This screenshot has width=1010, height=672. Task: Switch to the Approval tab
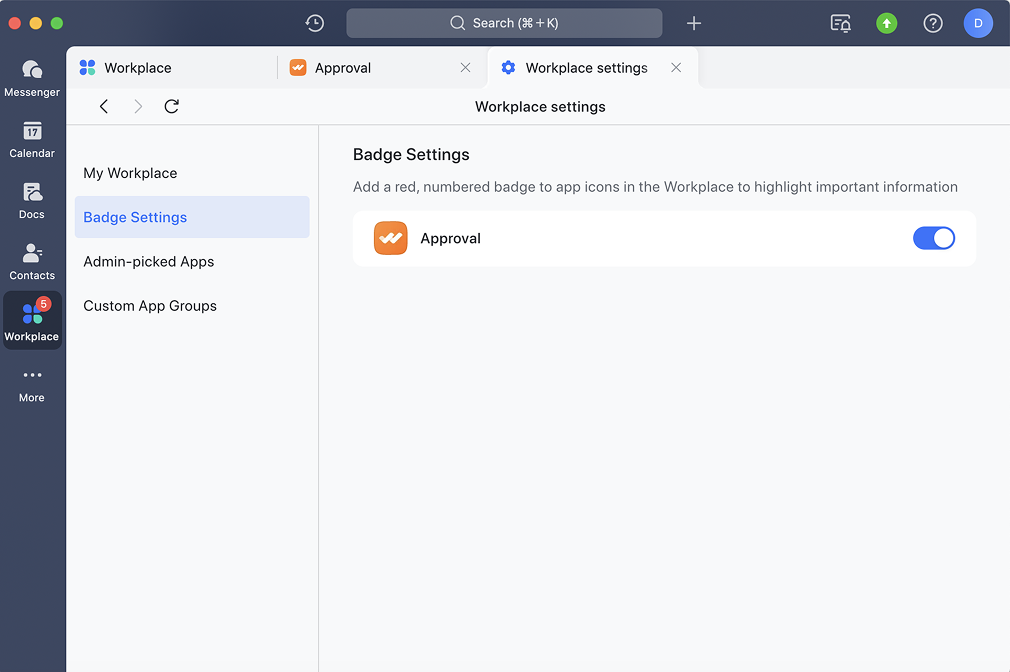[x=343, y=68]
